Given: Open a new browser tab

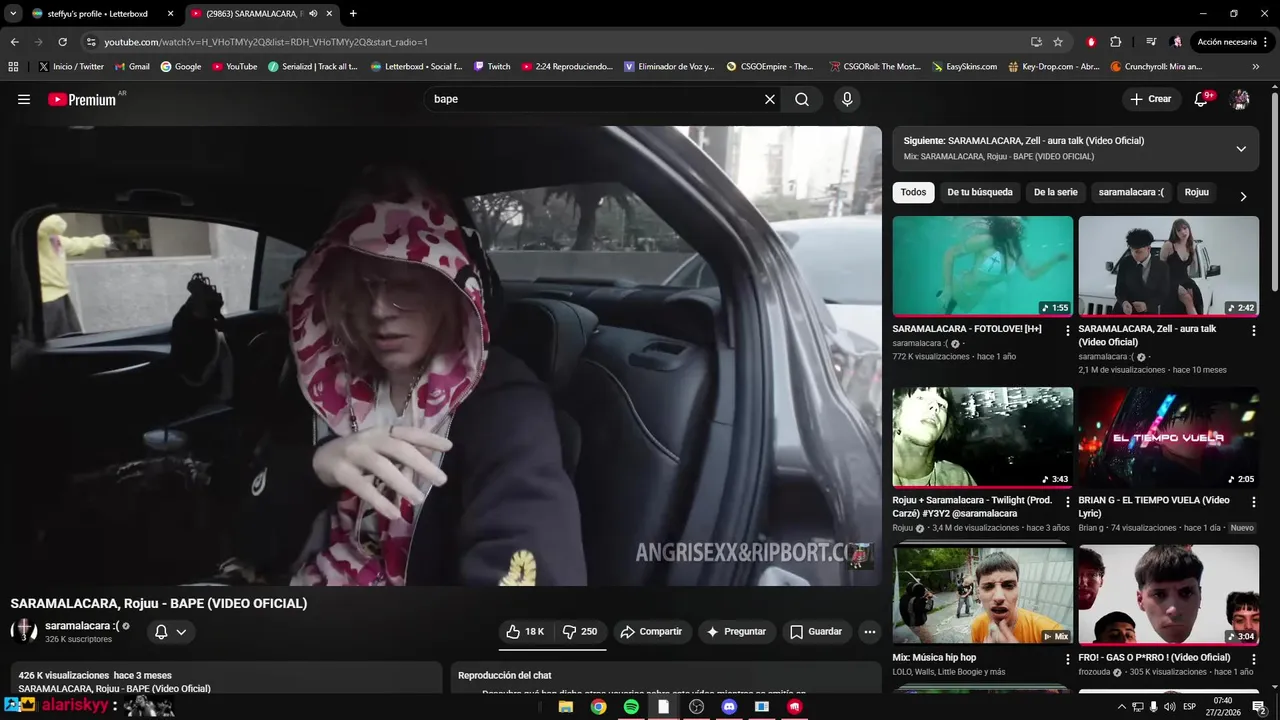Looking at the screenshot, I should click(x=353, y=14).
